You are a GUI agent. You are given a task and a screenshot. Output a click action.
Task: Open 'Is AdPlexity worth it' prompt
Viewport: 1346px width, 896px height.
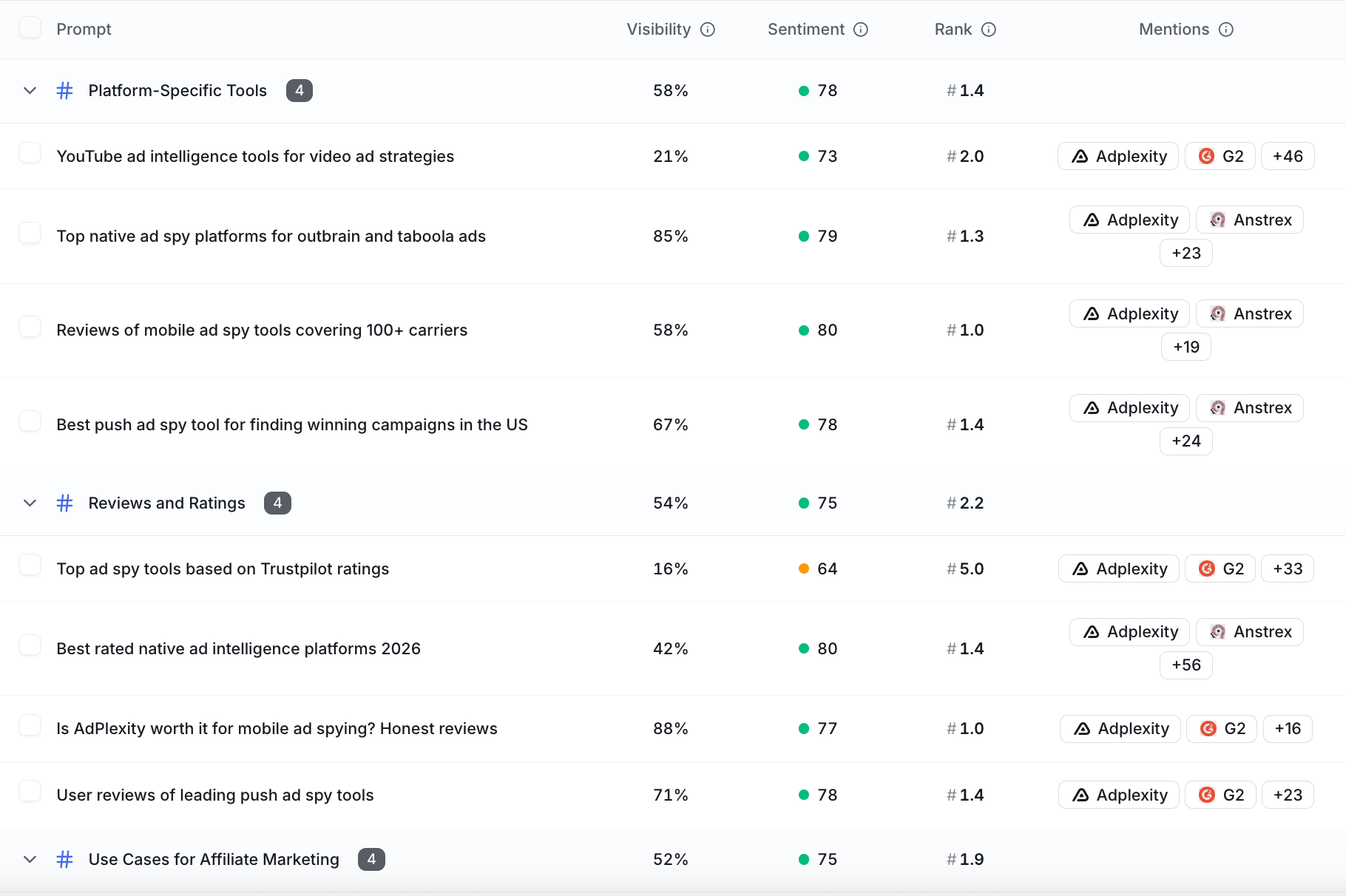tap(277, 729)
